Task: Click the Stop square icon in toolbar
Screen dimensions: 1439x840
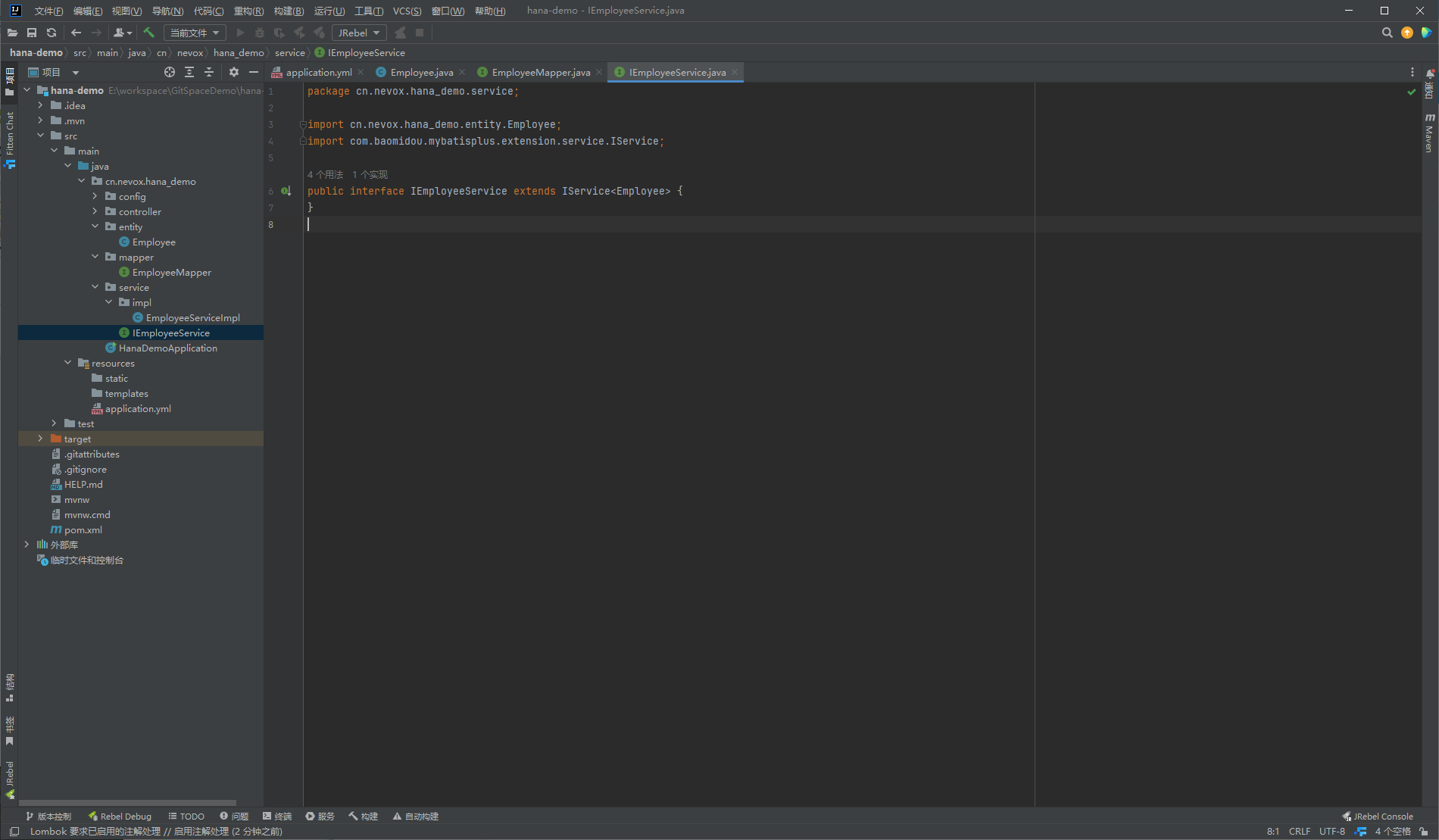Action: coord(420,33)
